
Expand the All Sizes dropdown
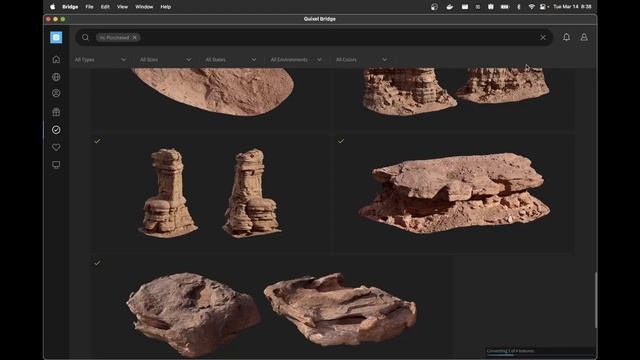pyautogui.click(x=165, y=60)
